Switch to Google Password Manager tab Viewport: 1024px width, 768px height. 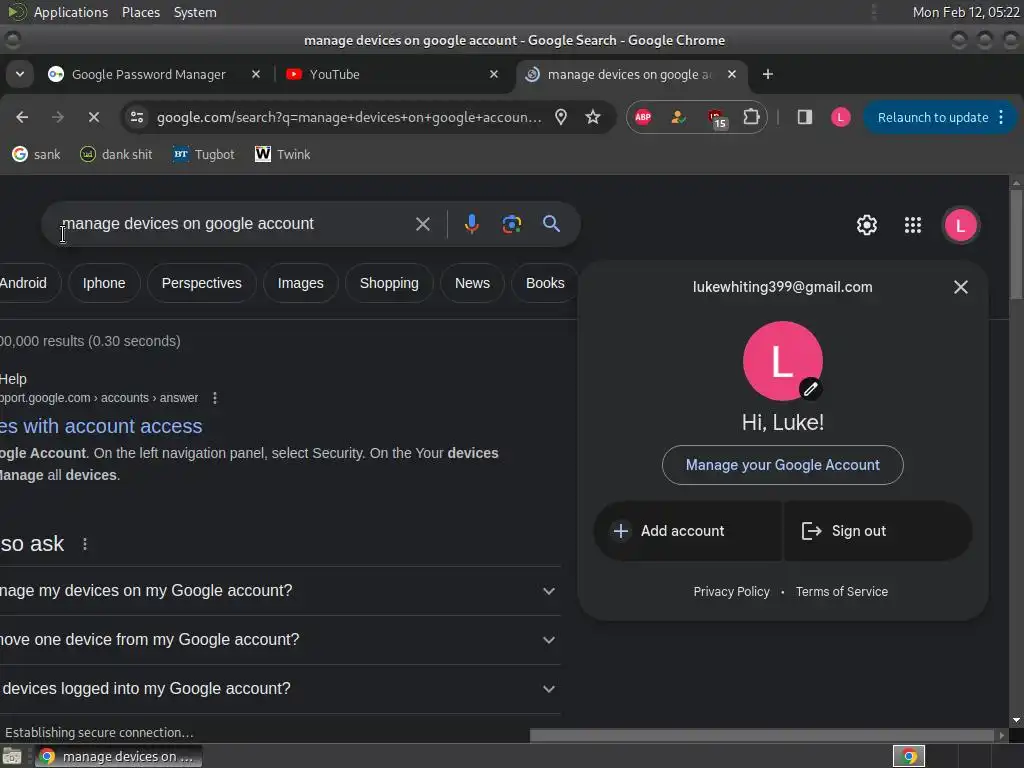[x=149, y=74]
